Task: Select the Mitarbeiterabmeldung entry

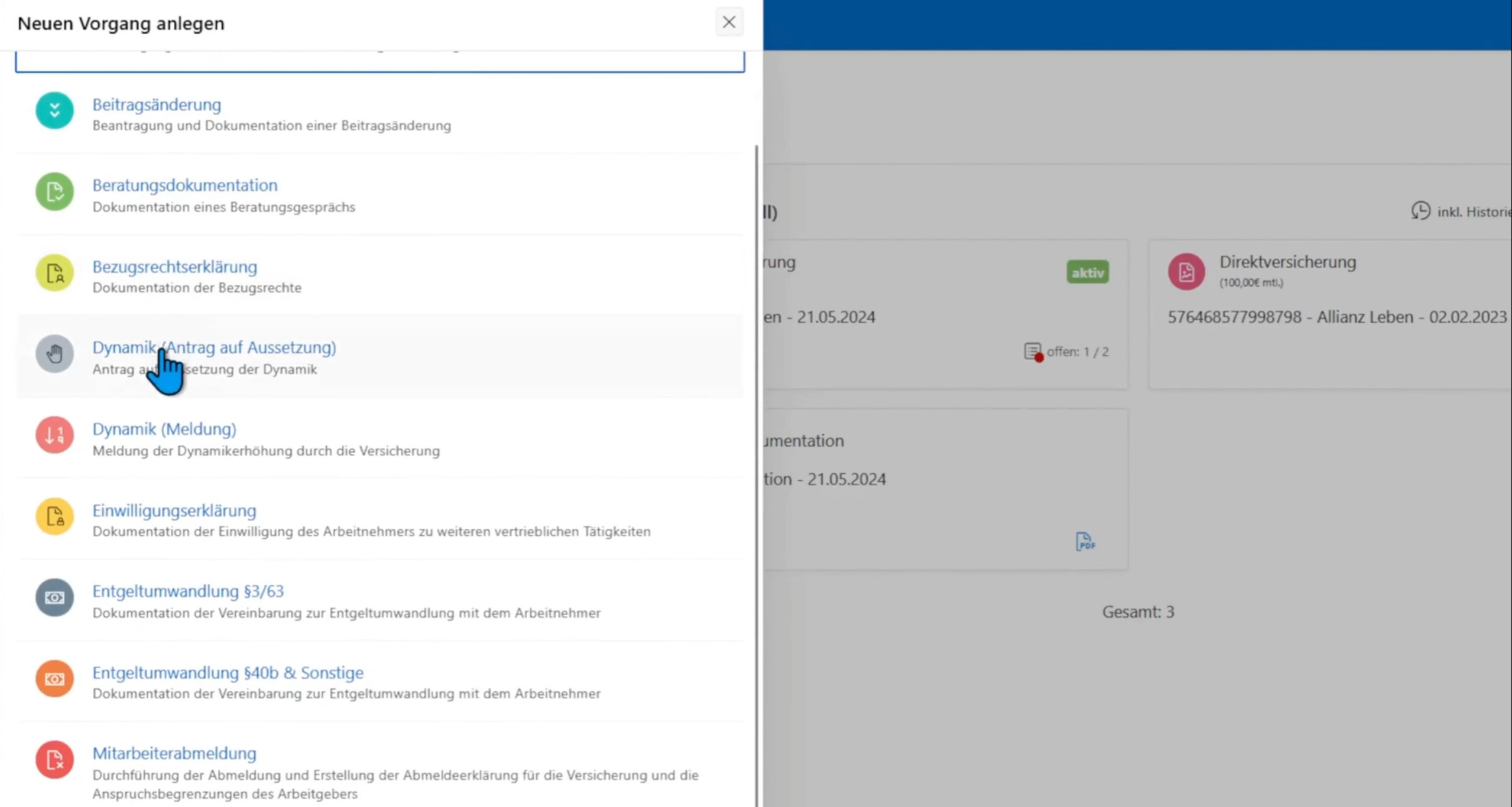Action: 174,753
